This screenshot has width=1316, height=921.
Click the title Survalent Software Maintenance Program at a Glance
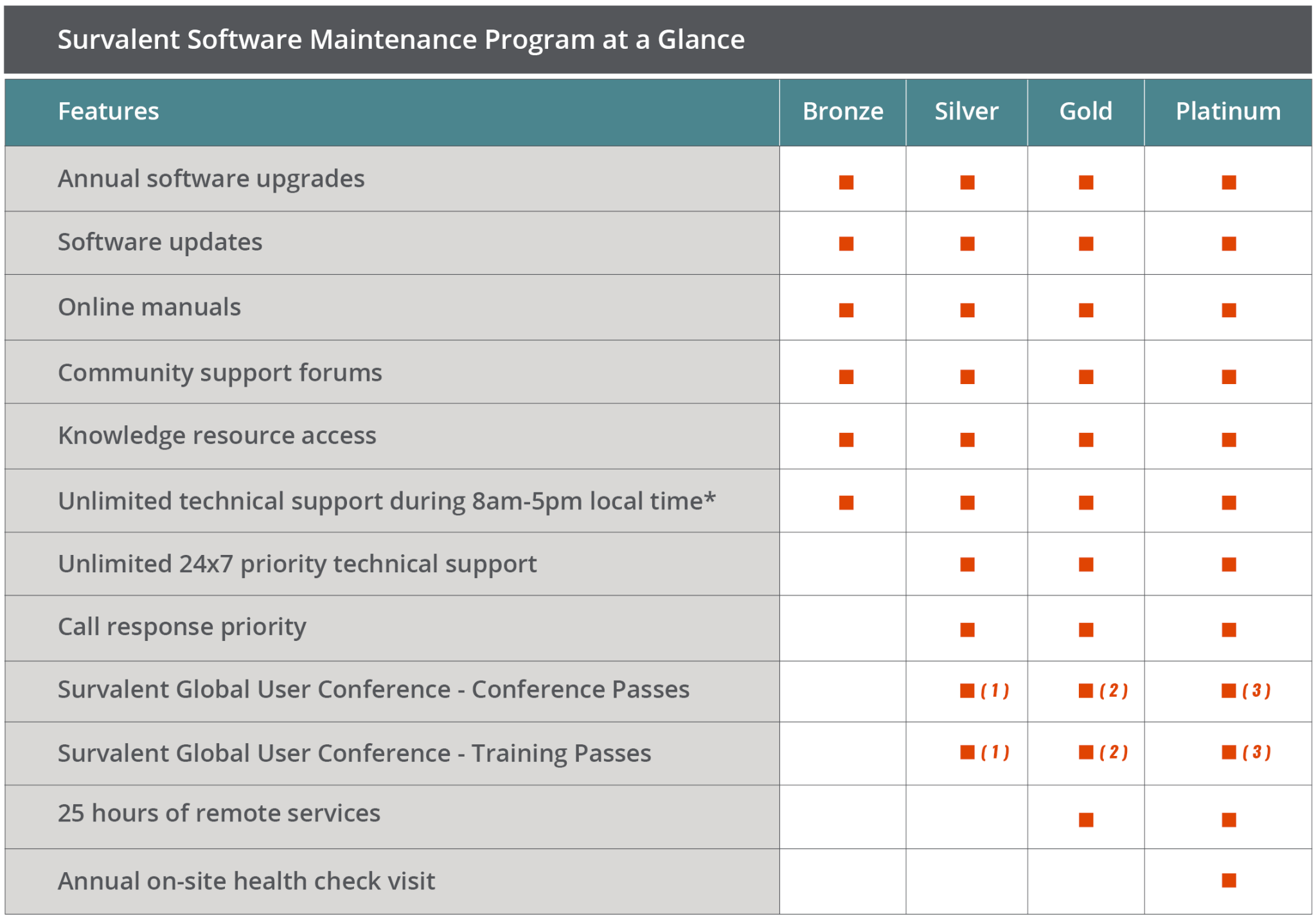(x=401, y=40)
